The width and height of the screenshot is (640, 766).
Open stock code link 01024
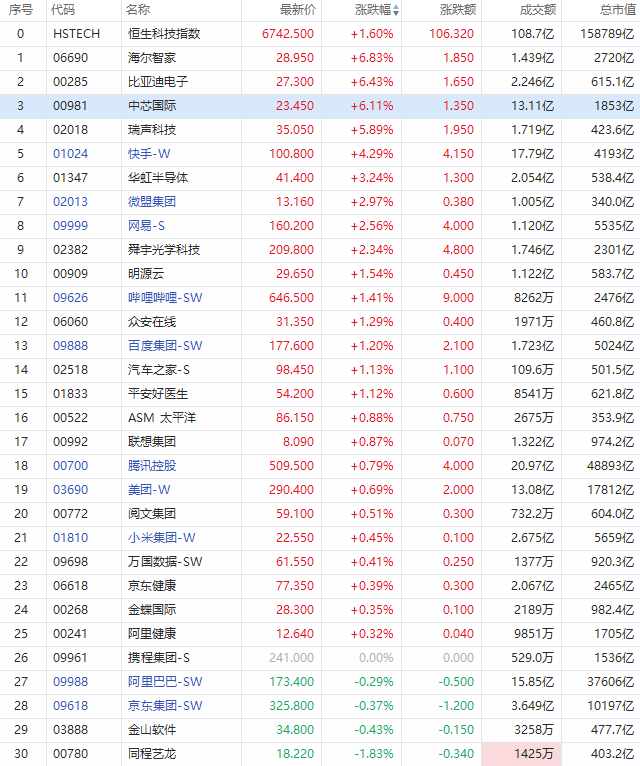[70, 154]
